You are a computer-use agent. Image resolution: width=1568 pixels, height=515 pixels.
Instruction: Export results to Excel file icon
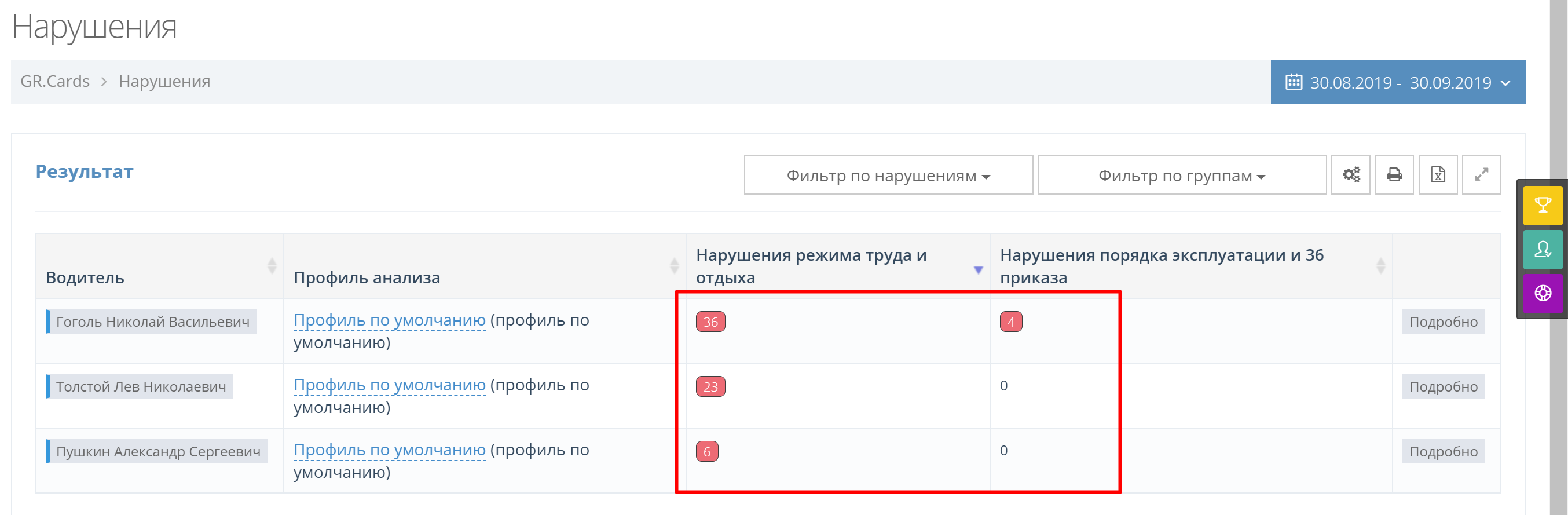[x=1438, y=176]
